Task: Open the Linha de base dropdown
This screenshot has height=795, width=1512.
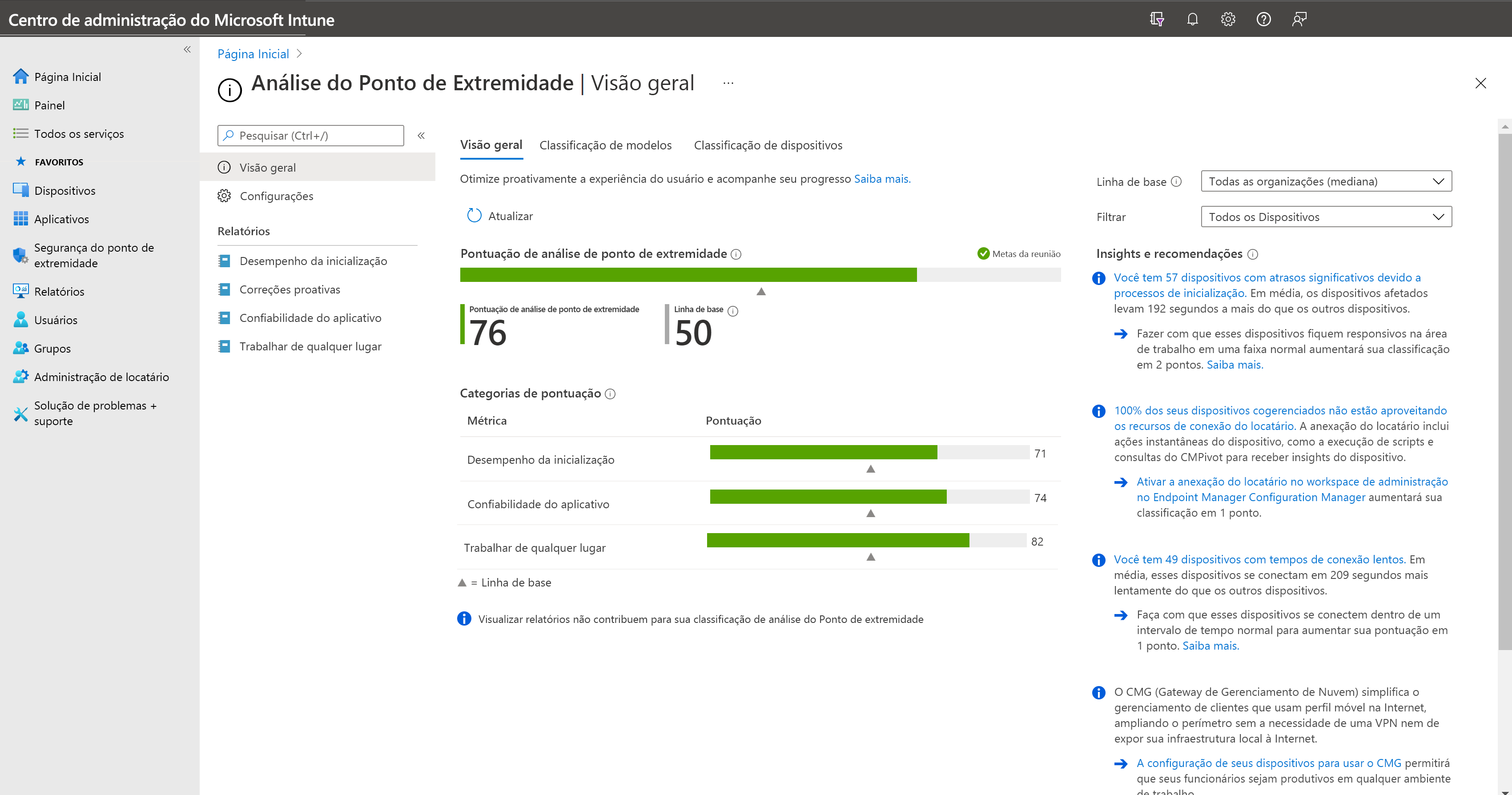Action: tap(1326, 181)
